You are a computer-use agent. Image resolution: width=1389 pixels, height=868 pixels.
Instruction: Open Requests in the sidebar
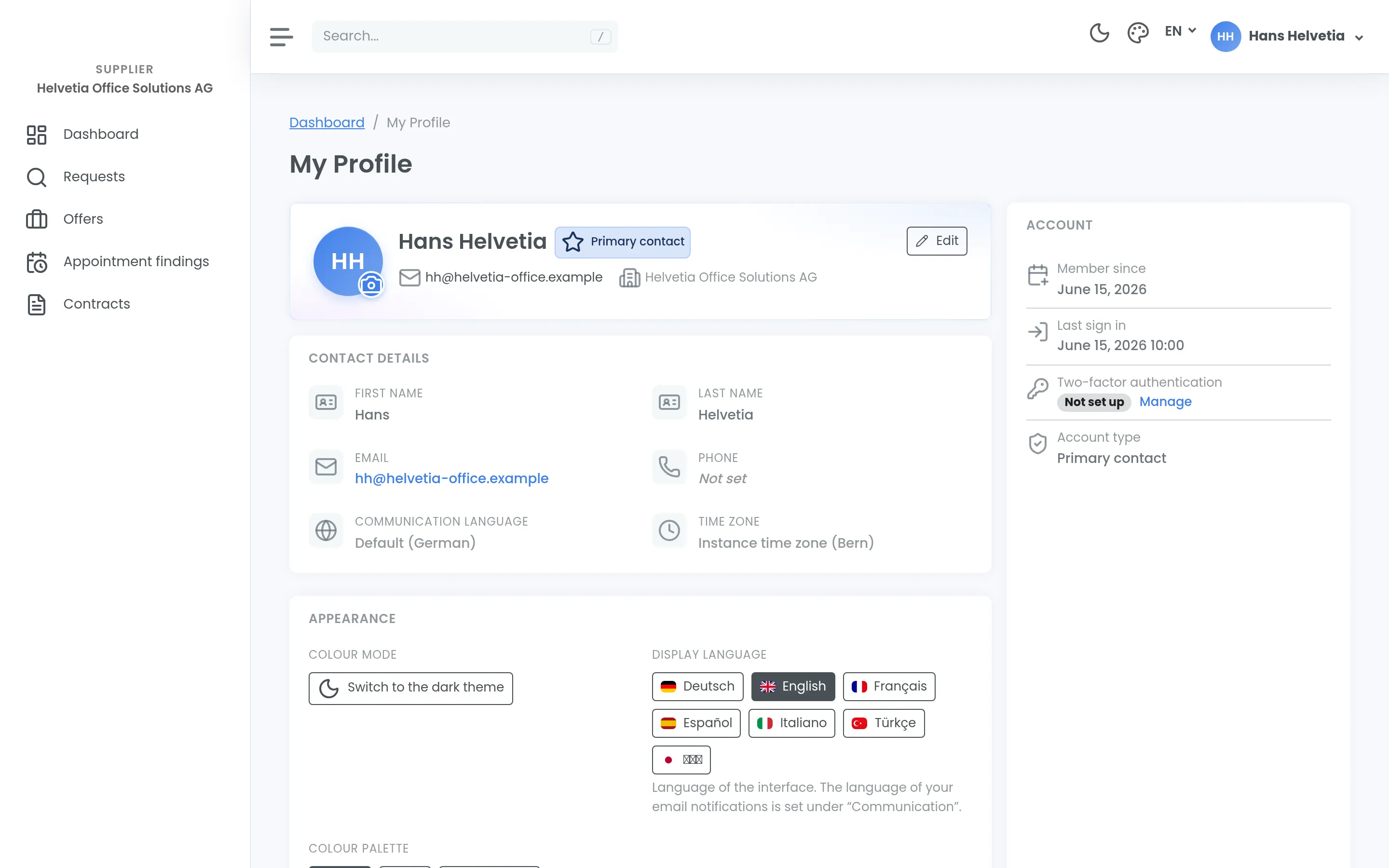(x=94, y=177)
